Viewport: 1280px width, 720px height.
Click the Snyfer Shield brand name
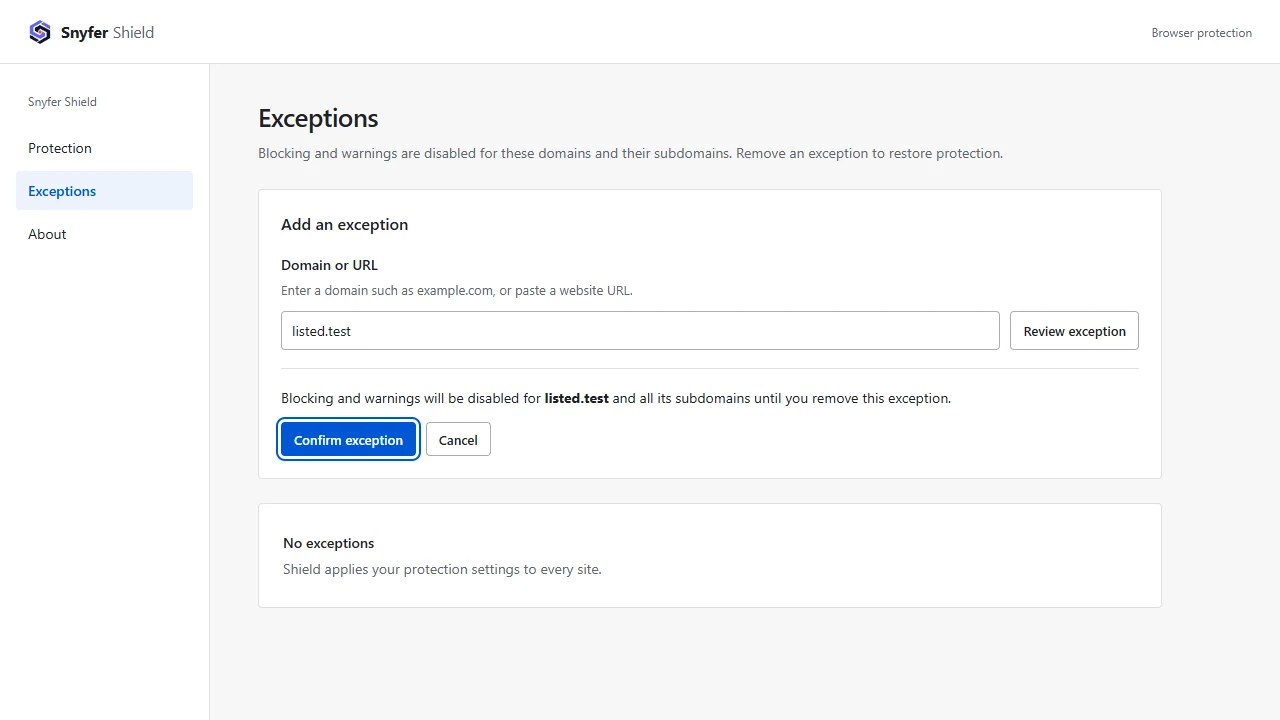click(107, 32)
